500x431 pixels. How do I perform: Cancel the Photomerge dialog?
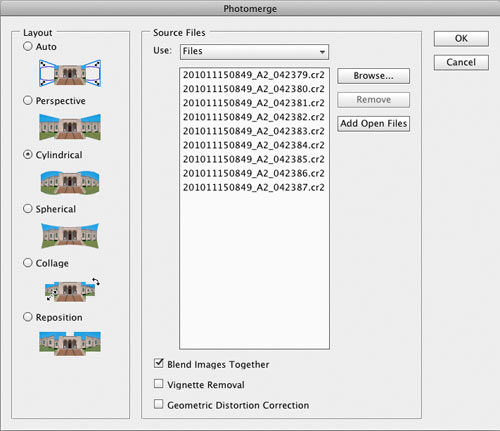point(461,62)
